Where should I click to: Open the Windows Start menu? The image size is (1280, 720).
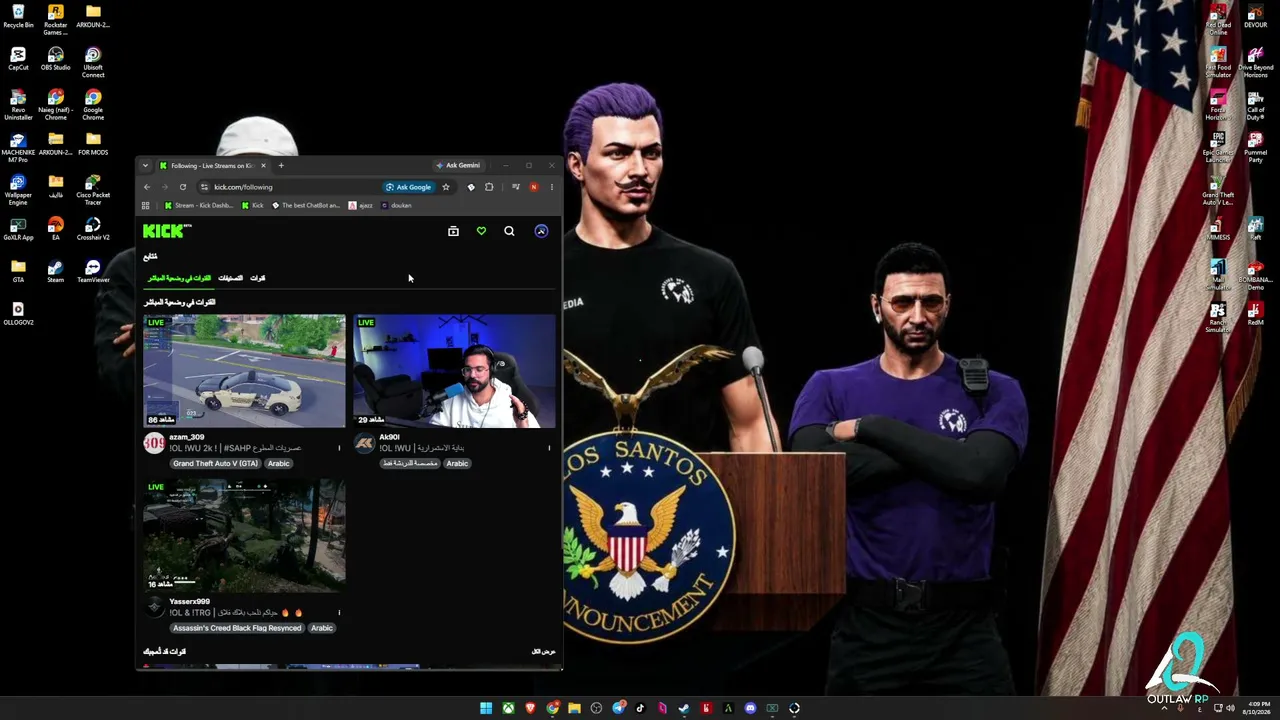[486, 708]
